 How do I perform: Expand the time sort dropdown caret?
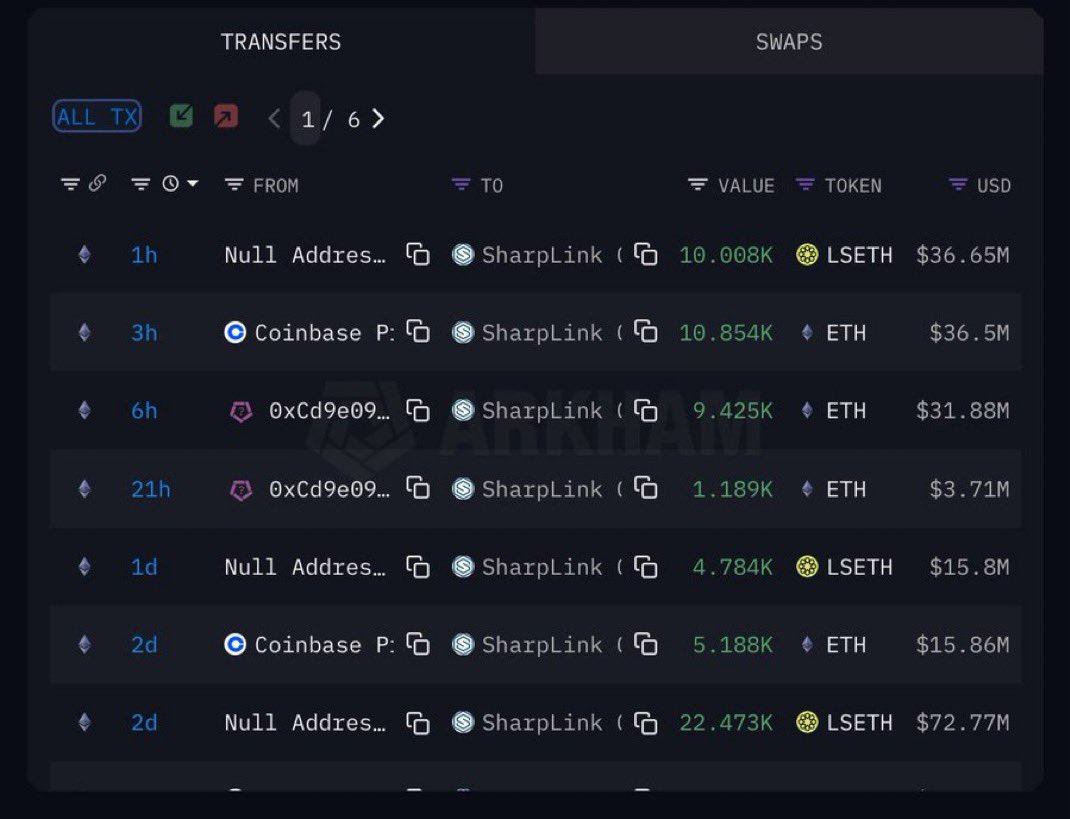click(192, 183)
